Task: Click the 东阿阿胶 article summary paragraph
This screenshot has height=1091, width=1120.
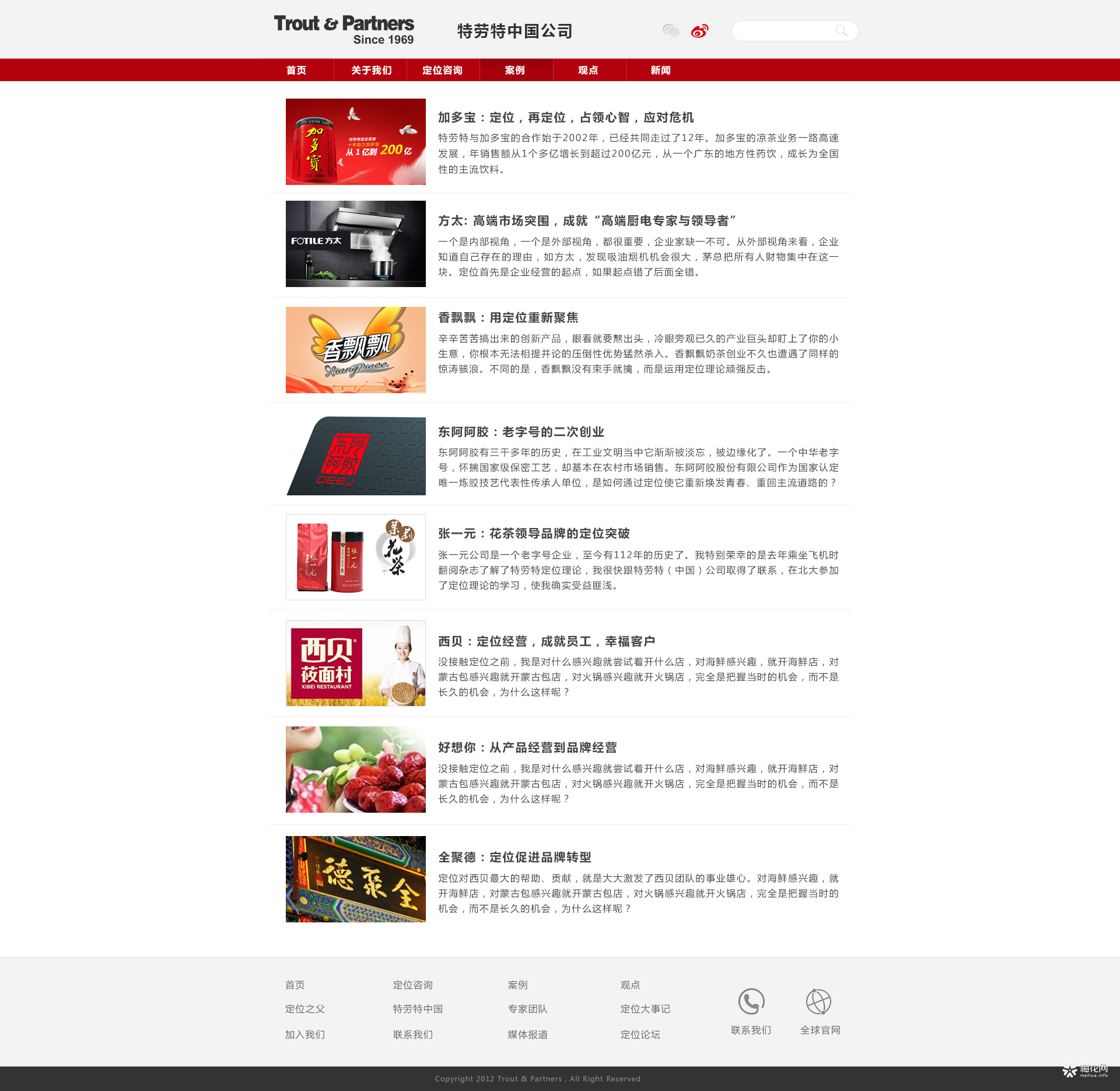Action: (639, 467)
